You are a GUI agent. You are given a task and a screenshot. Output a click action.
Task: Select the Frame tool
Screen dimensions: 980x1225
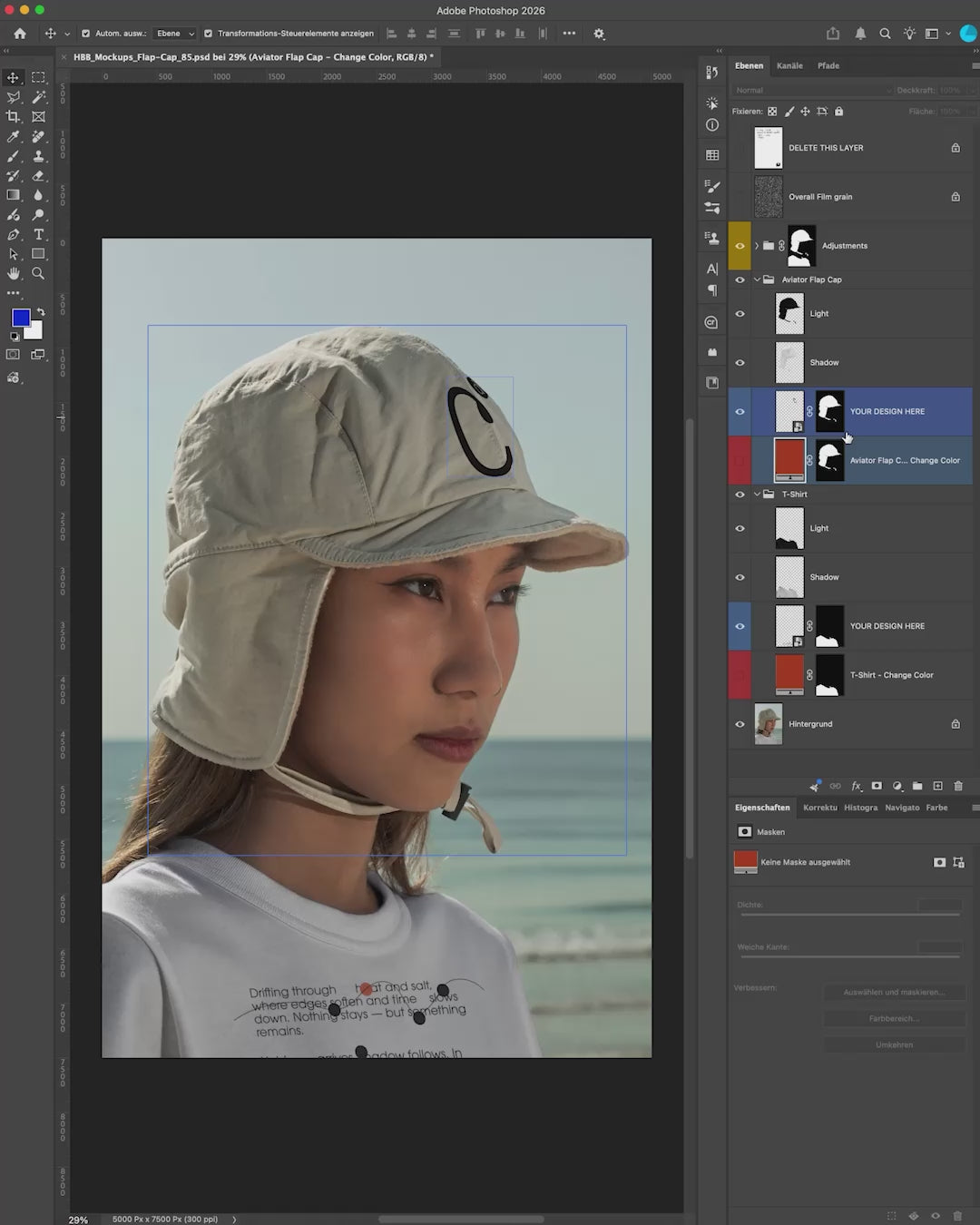[x=38, y=116]
